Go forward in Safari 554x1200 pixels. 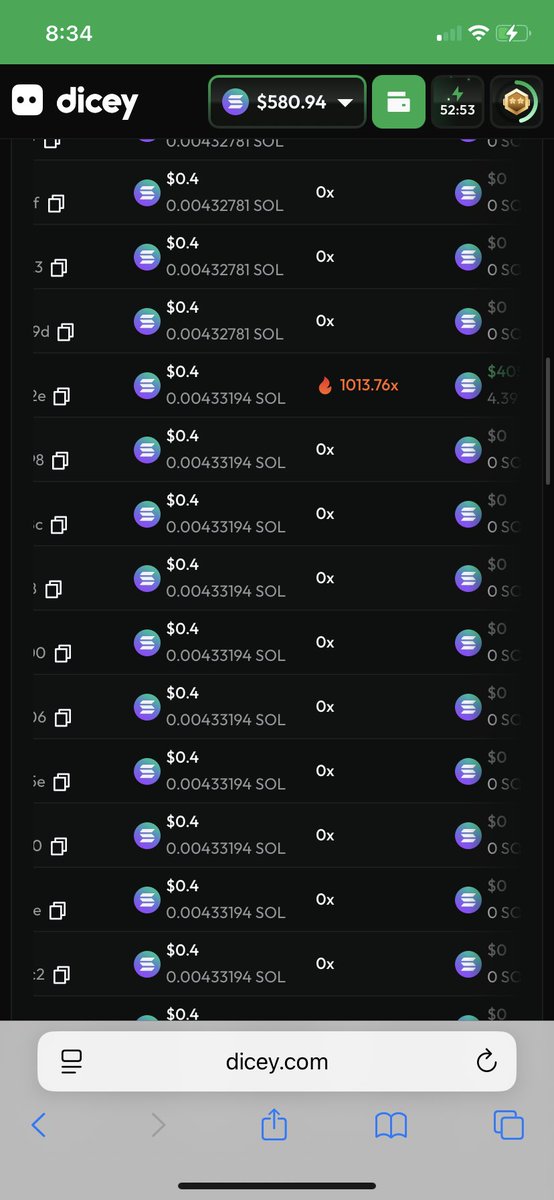point(158,1125)
